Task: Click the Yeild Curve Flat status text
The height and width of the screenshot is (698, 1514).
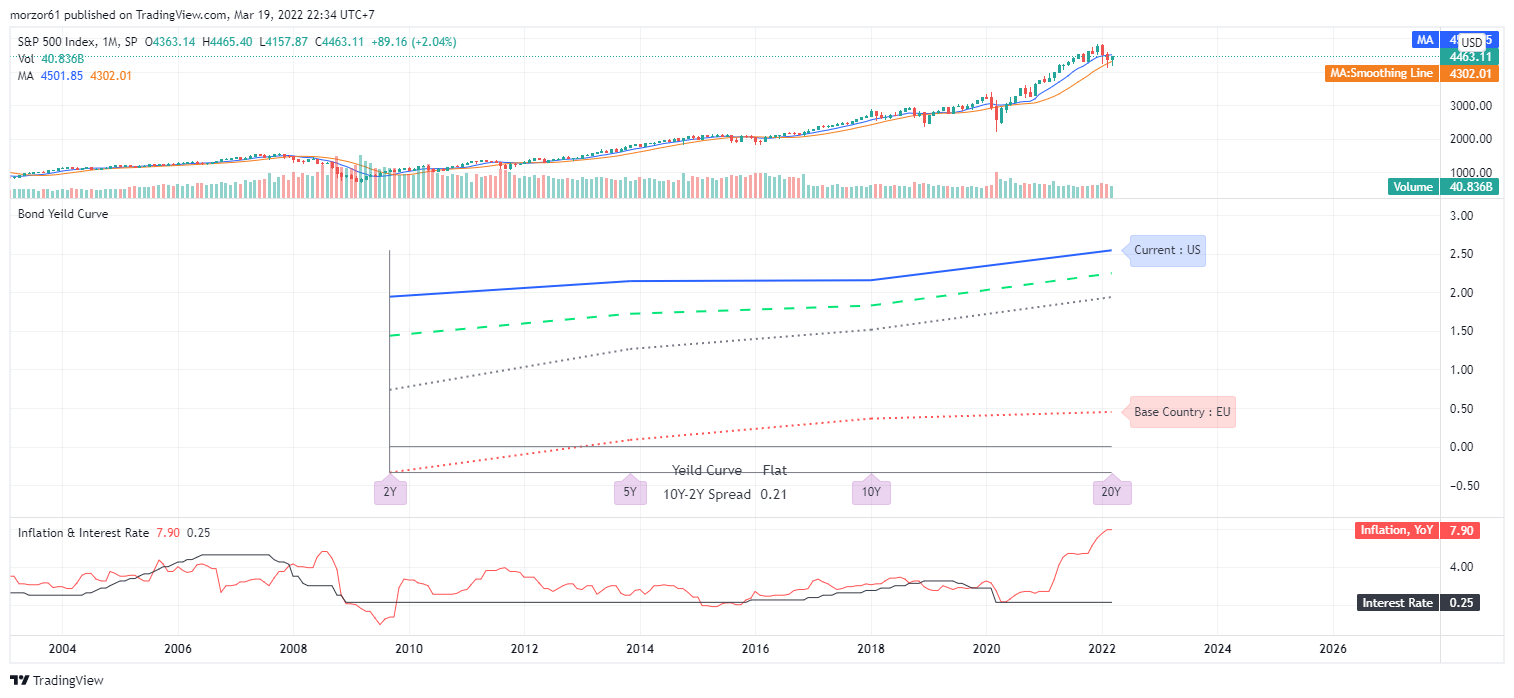Action: (729, 470)
